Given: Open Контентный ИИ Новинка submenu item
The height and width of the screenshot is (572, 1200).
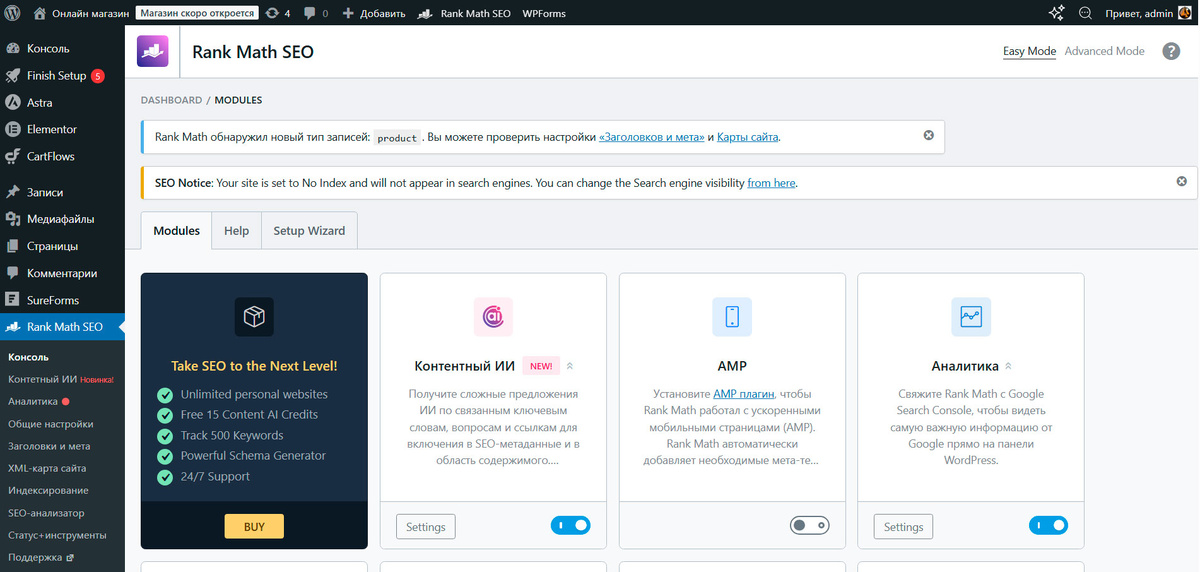Looking at the screenshot, I should pos(60,379).
